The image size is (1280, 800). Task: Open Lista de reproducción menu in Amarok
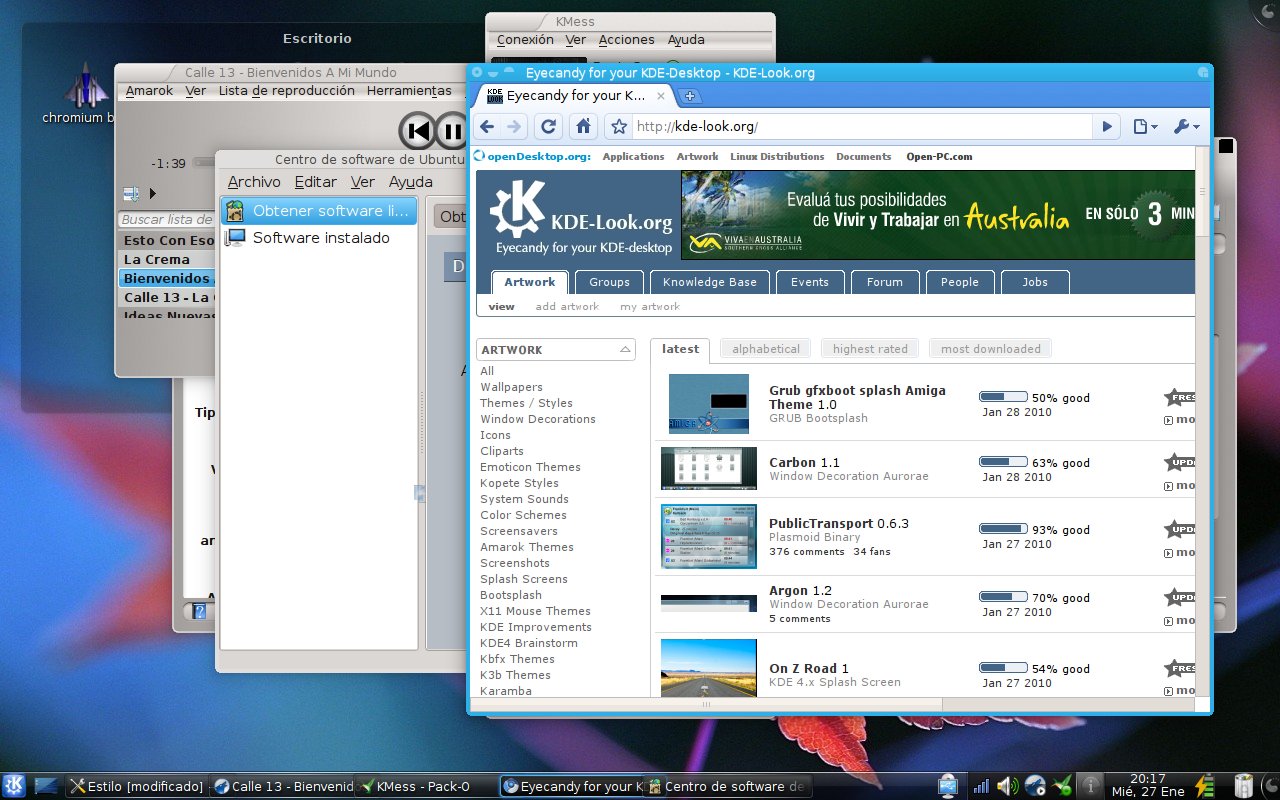(286, 90)
